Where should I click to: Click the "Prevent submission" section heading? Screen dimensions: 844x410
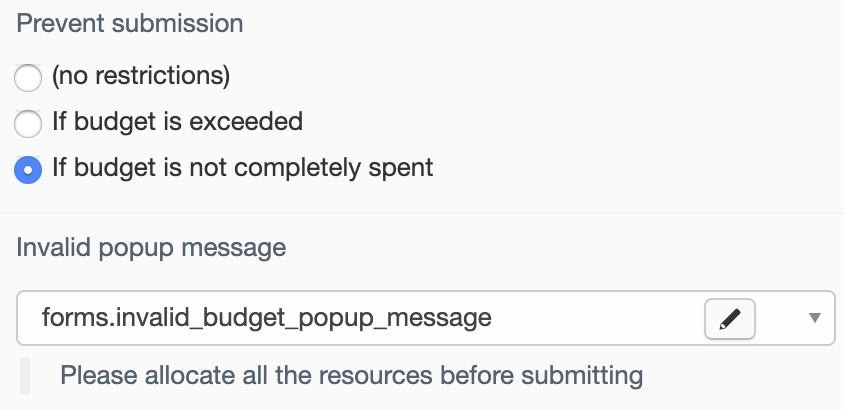point(130,24)
